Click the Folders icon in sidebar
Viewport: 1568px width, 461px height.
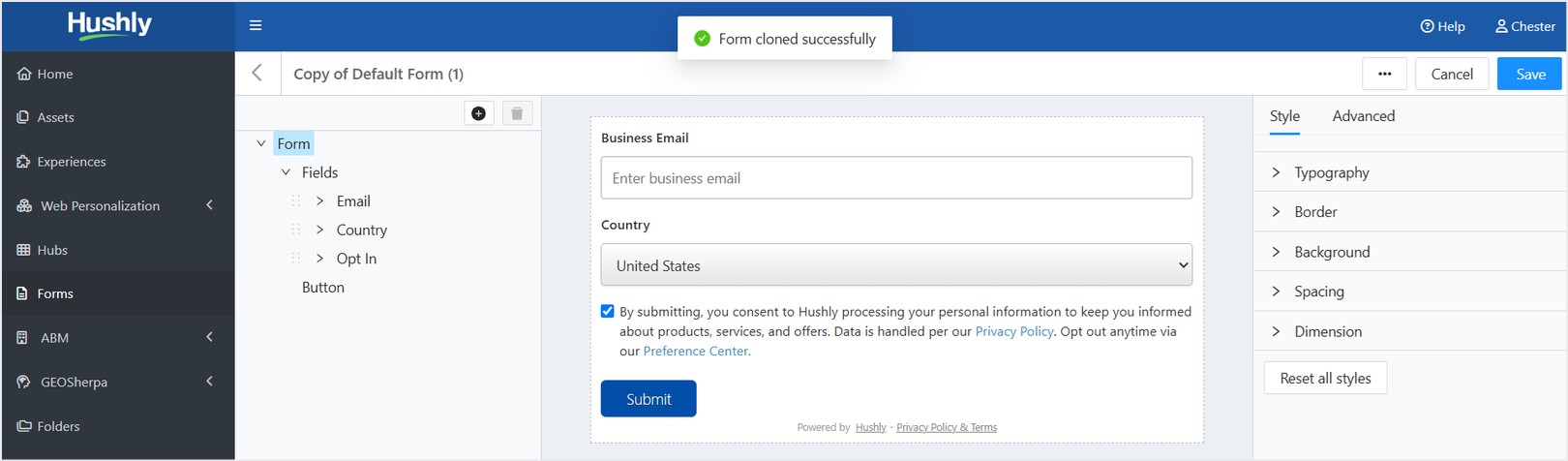[x=24, y=426]
